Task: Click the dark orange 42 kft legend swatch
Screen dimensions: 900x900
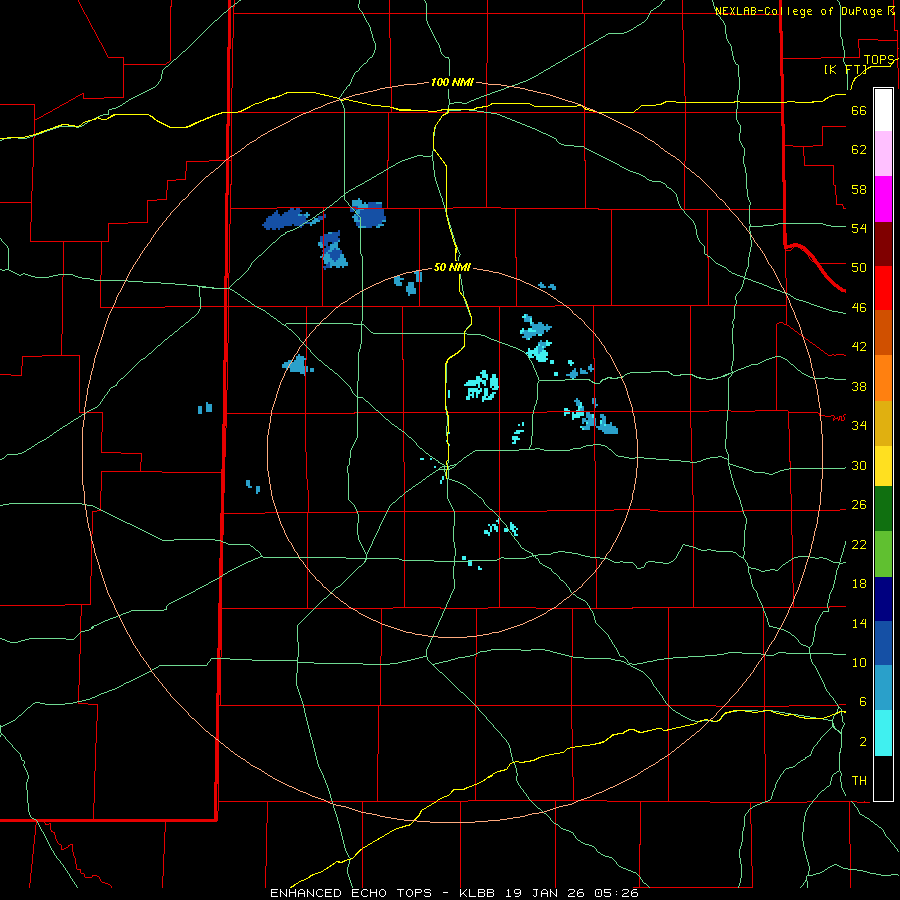Action: (x=883, y=333)
